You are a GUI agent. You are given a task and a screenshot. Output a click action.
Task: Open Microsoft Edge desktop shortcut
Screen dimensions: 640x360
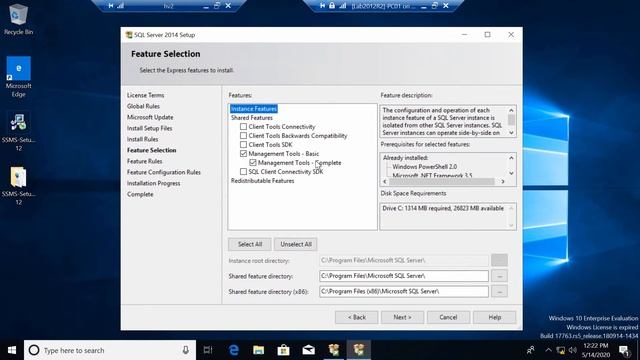tap(18, 77)
